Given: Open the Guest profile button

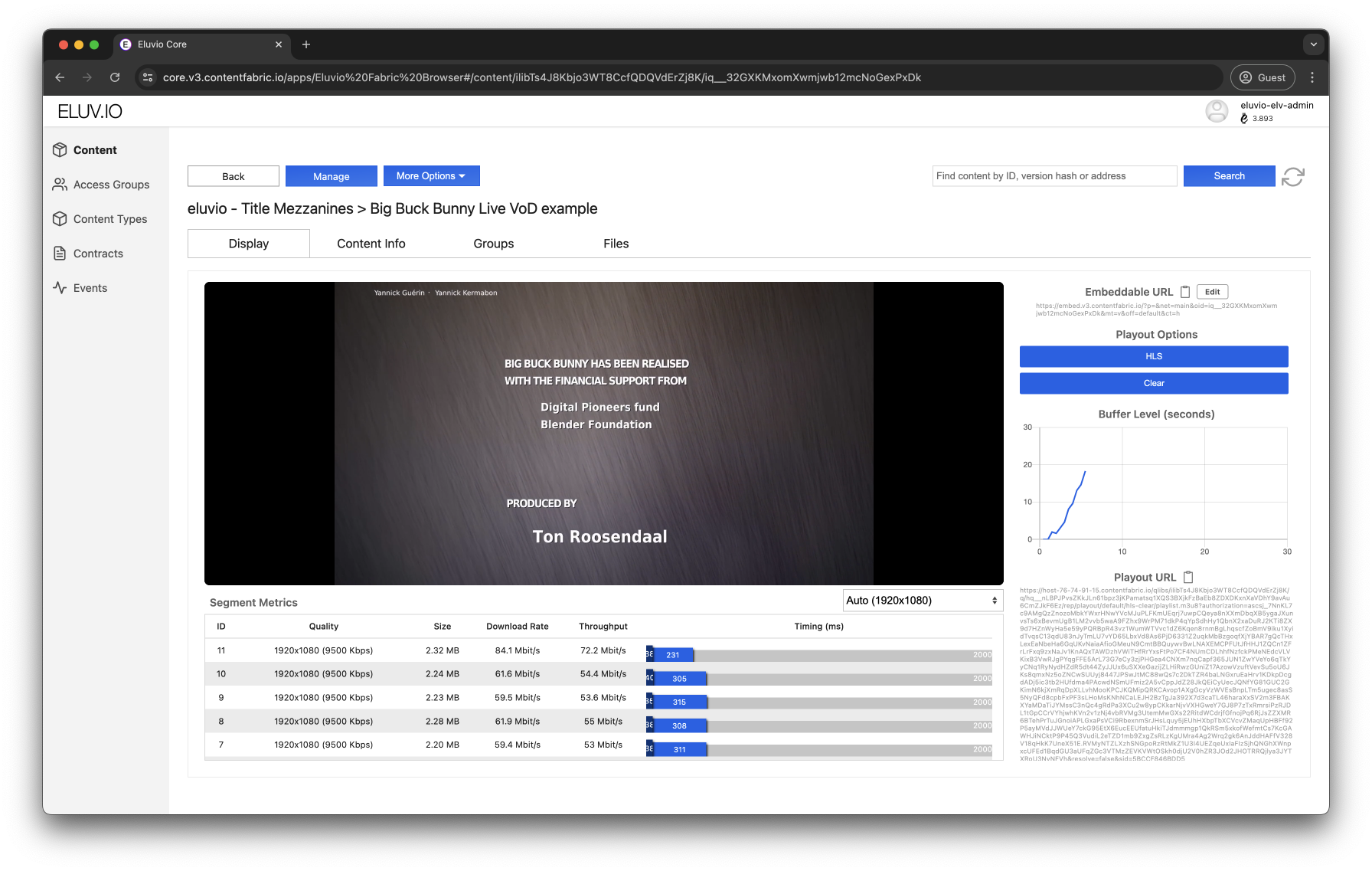Looking at the screenshot, I should pyautogui.click(x=1263, y=77).
